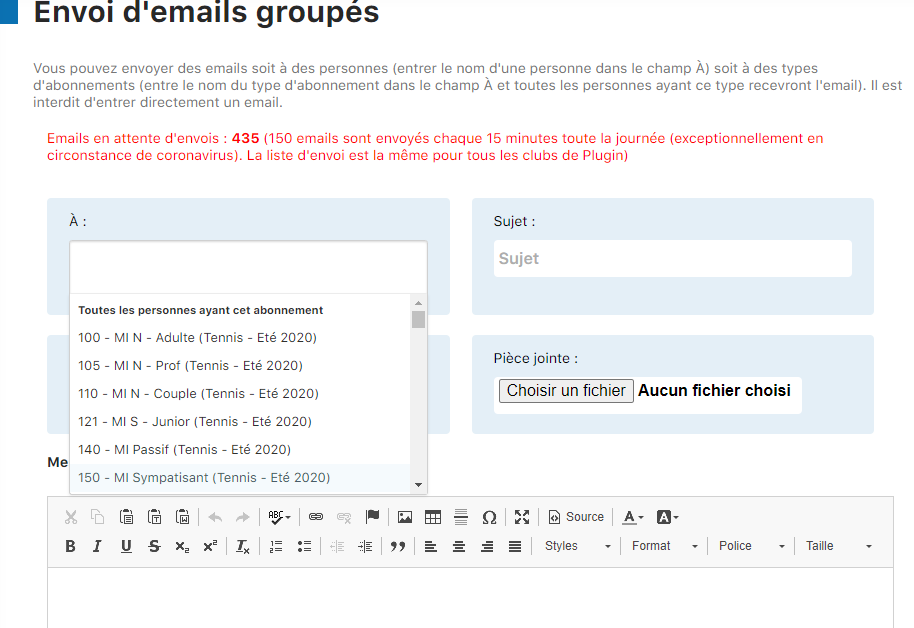914x628 pixels.
Task: Insert a hyperlink with the Link icon
Action: (x=316, y=517)
